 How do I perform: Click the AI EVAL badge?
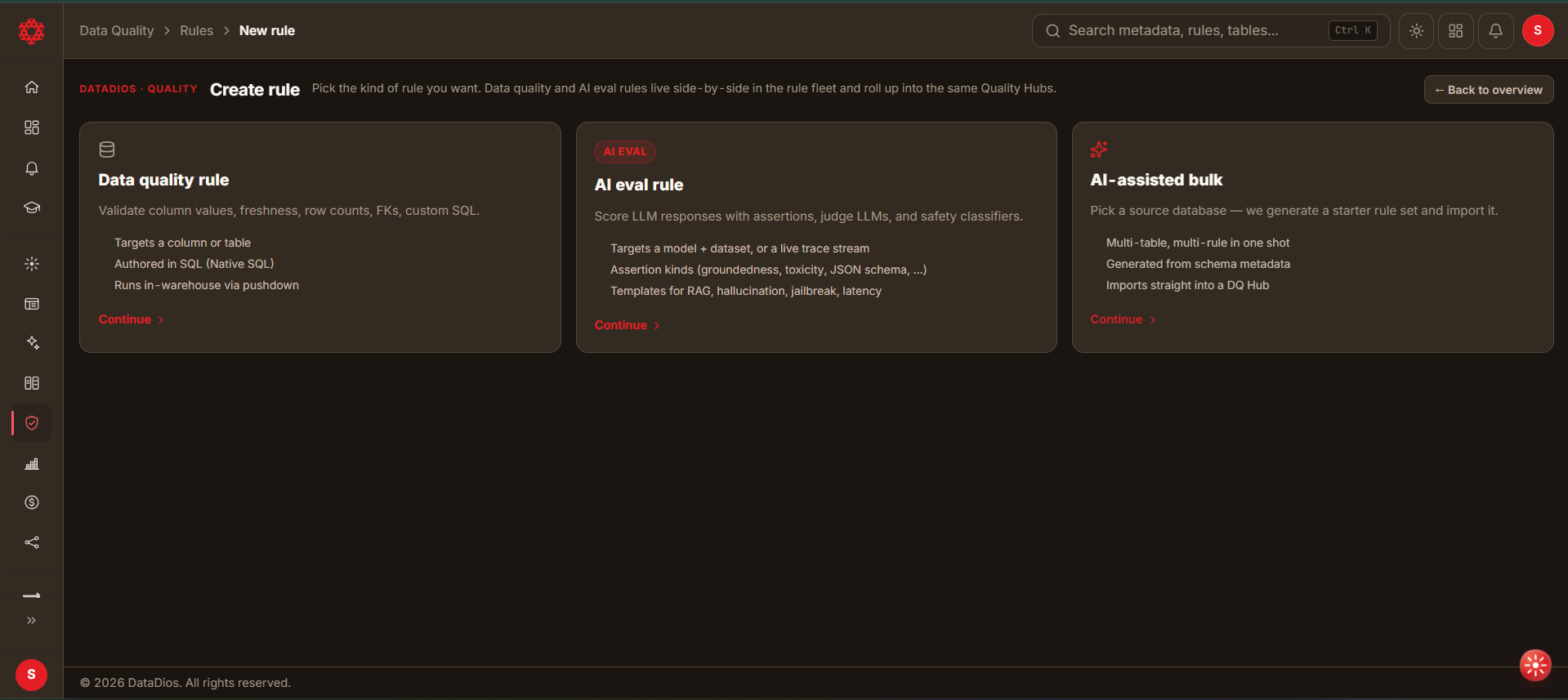pyautogui.click(x=625, y=151)
